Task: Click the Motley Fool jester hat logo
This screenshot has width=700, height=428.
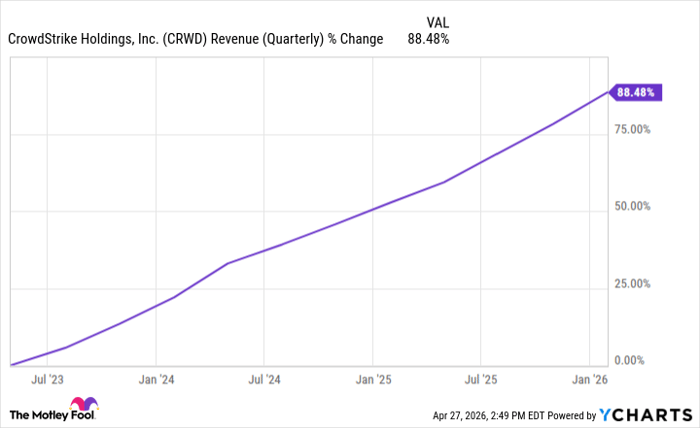Action: (x=84, y=403)
